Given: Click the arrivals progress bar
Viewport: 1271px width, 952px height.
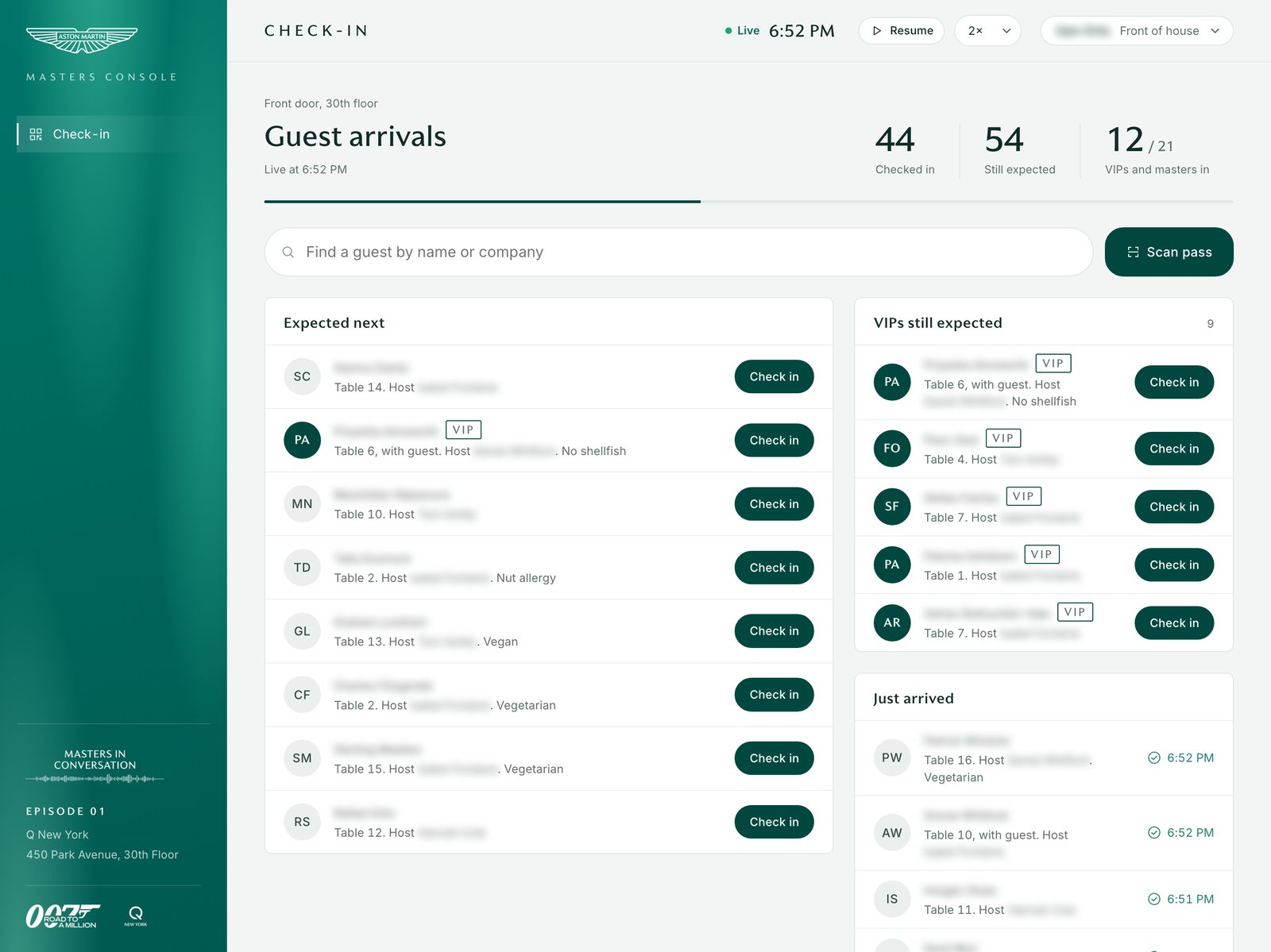Looking at the screenshot, I should [x=748, y=202].
